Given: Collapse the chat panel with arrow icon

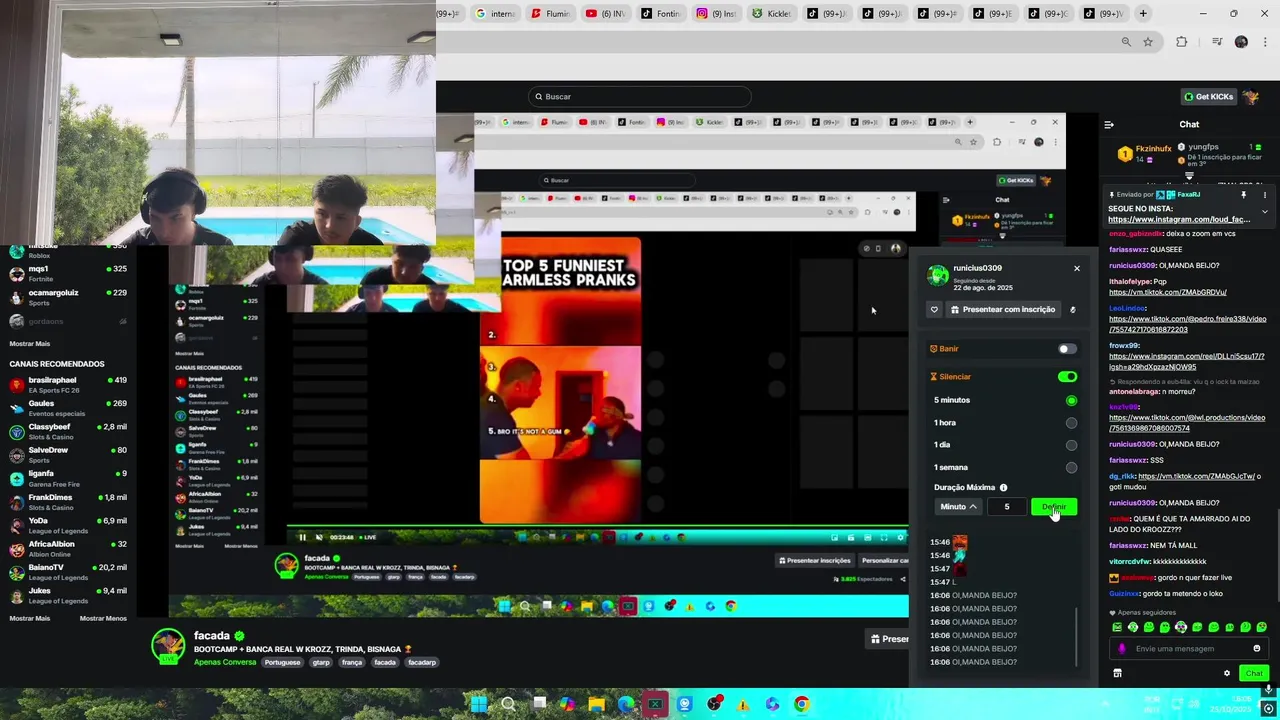Looking at the screenshot, I should pyautogui.click(x=1109, y=125).
